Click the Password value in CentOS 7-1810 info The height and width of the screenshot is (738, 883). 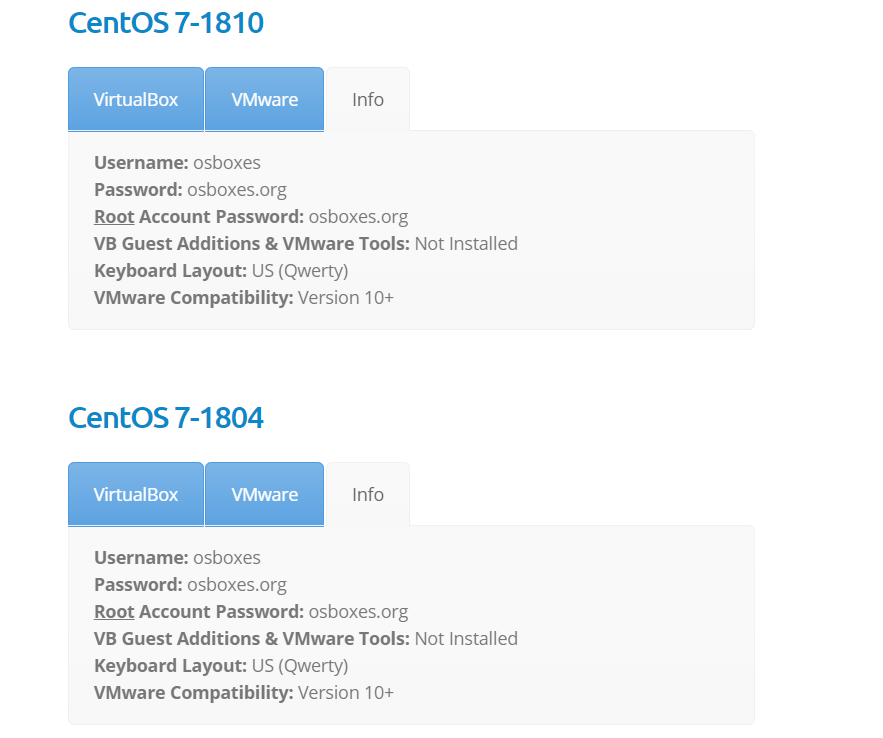tap(237, 189)
